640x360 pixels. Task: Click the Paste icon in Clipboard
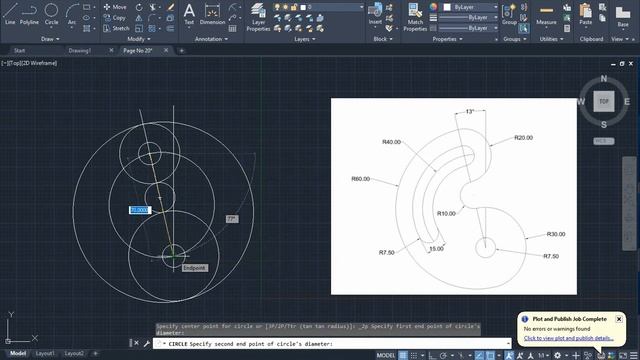coord(585,13)
